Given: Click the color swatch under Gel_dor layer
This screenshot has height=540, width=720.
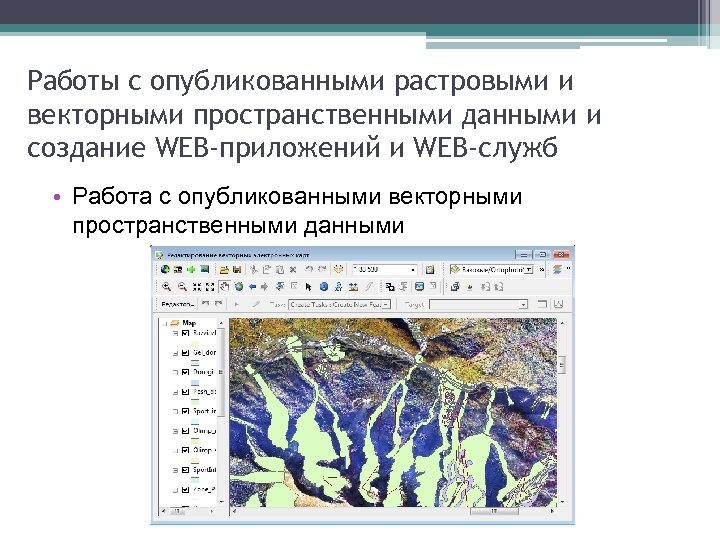Looking at the screenshot, I should pyautogui.click(x=195, y=363).
